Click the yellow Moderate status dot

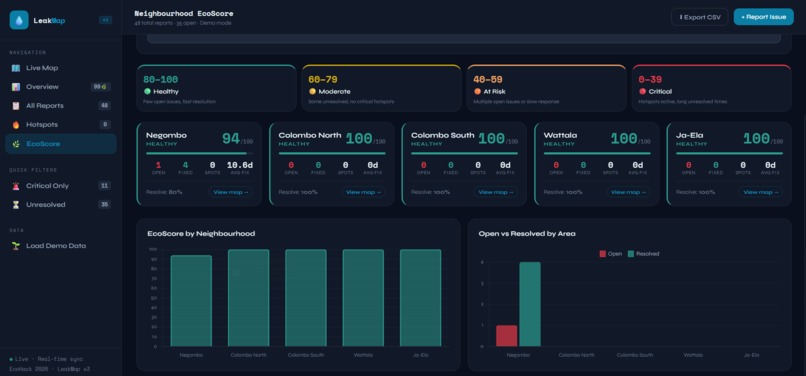tap(312, 92)
